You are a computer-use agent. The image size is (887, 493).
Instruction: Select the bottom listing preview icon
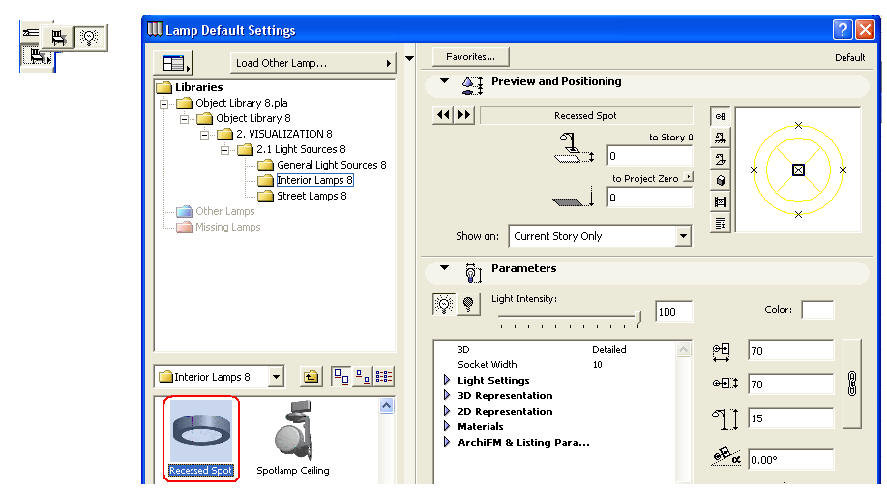point(718,224)
